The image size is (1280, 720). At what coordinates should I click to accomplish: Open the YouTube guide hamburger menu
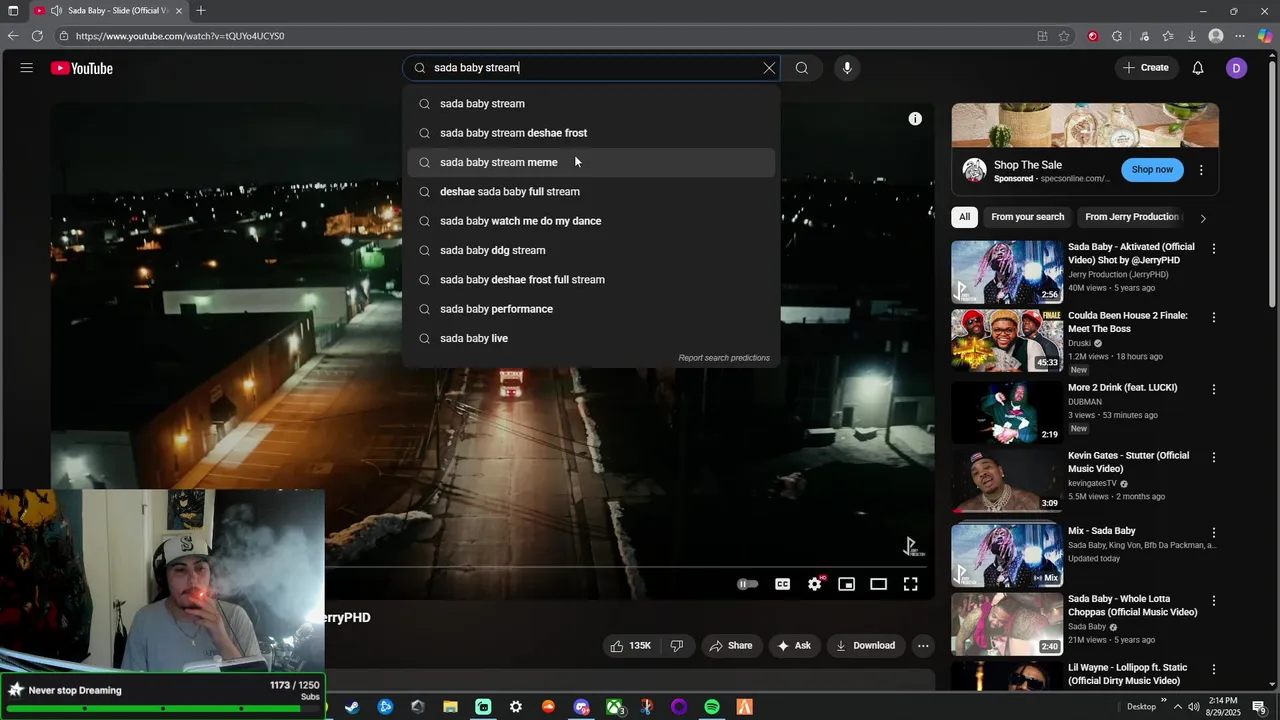coord(27,68)
